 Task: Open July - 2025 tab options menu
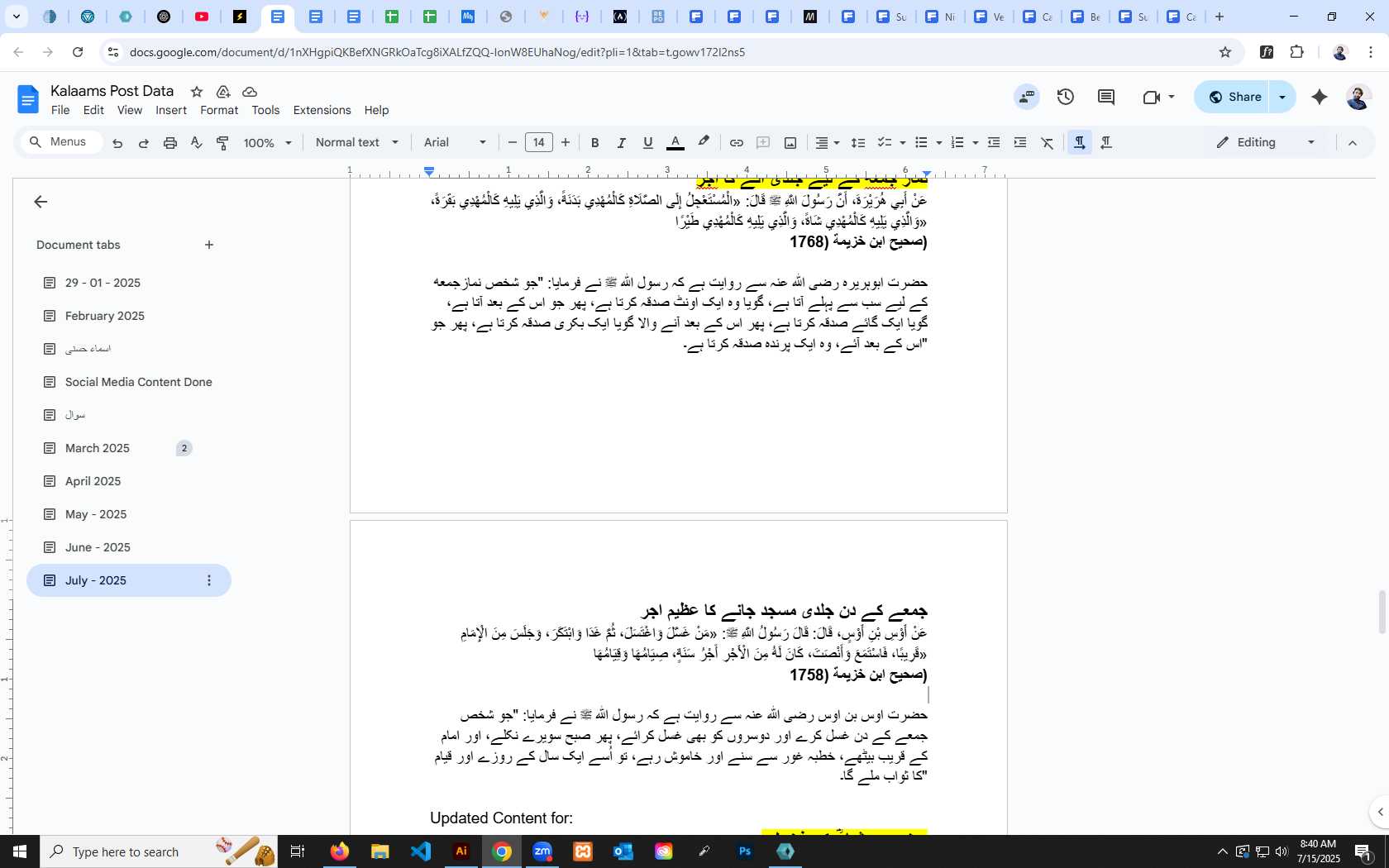pyautogui.click(x=209, y=580)
